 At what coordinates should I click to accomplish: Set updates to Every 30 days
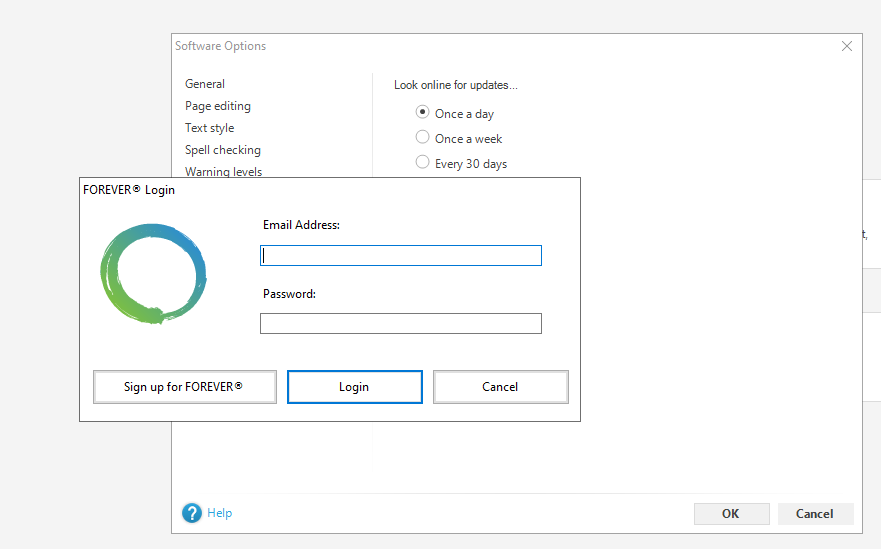[423, 163]
